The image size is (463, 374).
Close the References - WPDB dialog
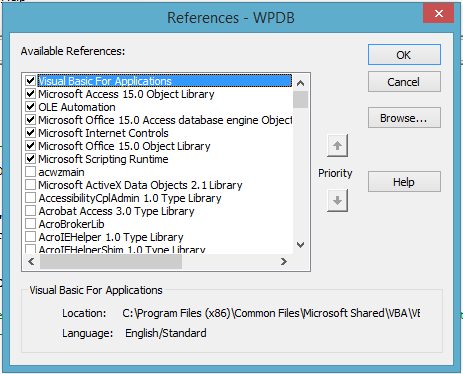coord(438,14)
